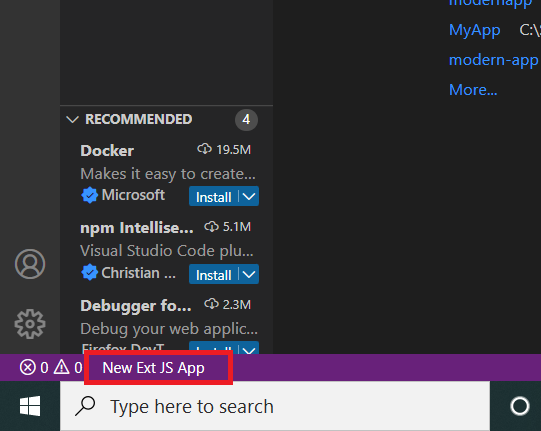Open the Windows Start menu

coord(30,406)
